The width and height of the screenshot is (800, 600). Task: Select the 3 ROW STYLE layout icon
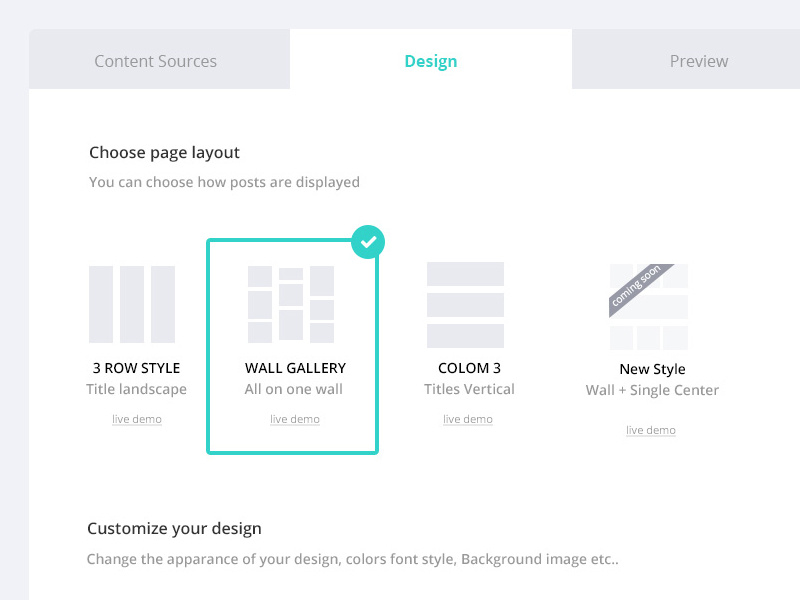[132, 304]
